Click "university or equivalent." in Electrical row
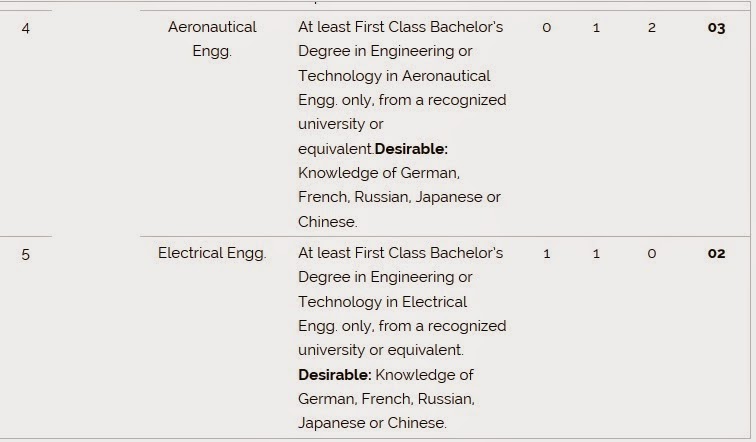 coord(381,350)
